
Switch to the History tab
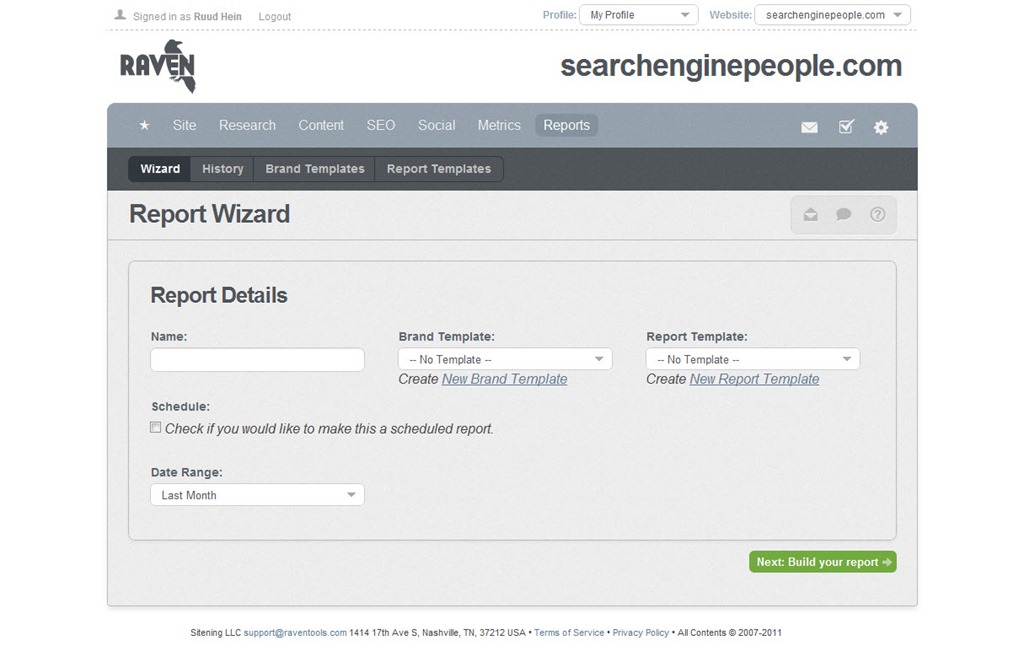click(222, 169)
